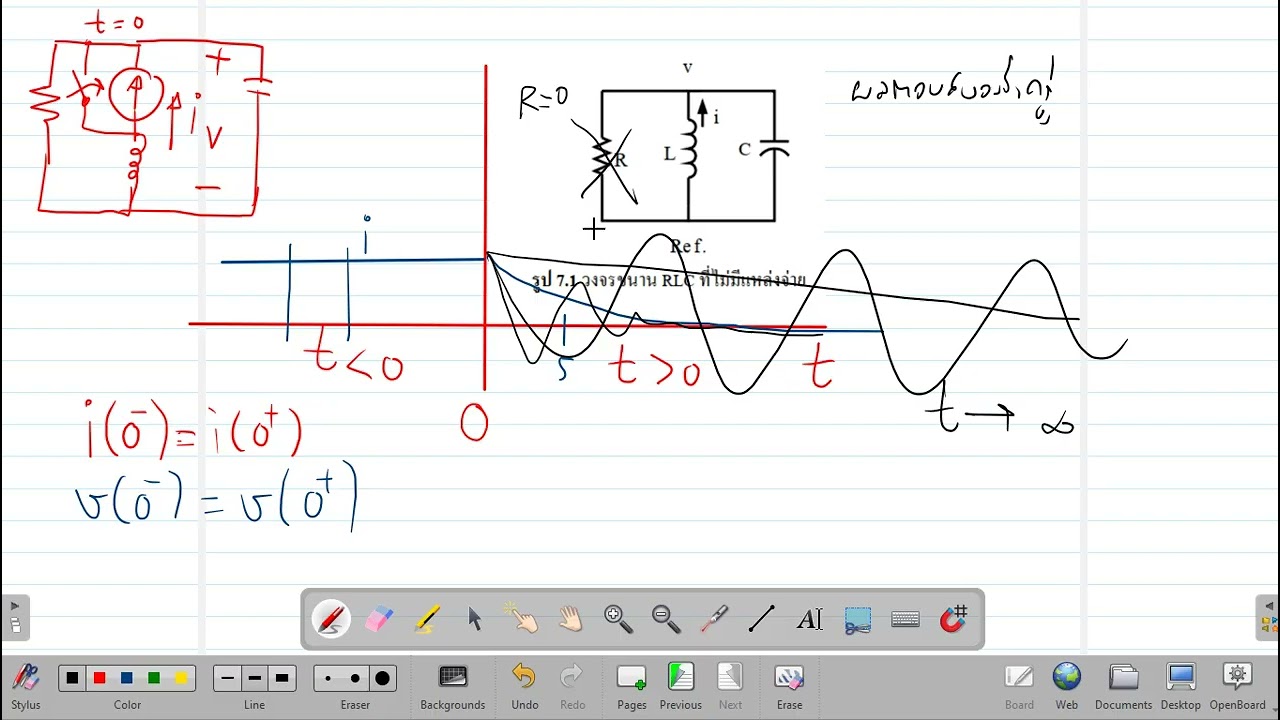Choose the thick line width
This screenshot has height=720, width=1280.
point(282,678)
